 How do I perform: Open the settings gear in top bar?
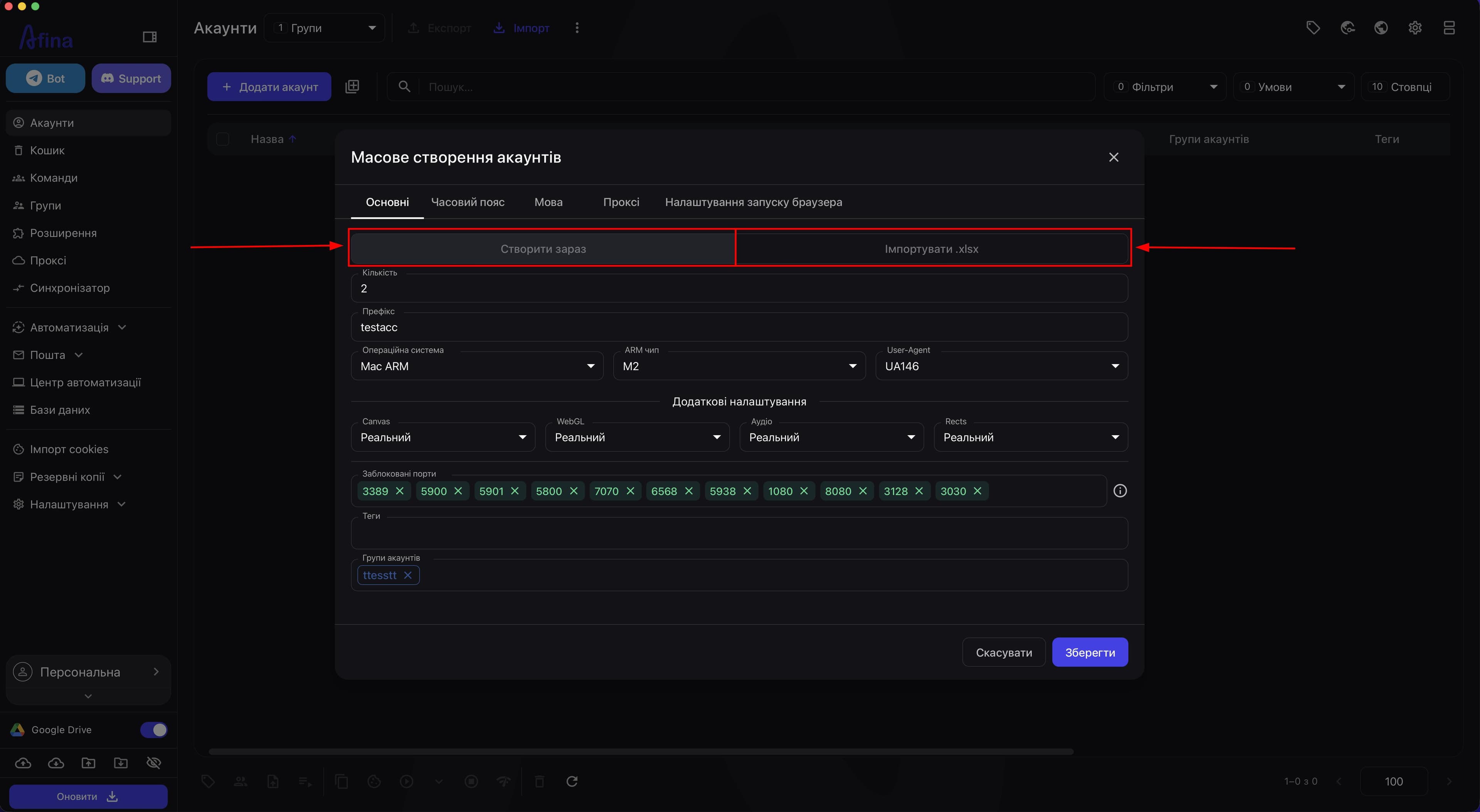coord(1415,28)
